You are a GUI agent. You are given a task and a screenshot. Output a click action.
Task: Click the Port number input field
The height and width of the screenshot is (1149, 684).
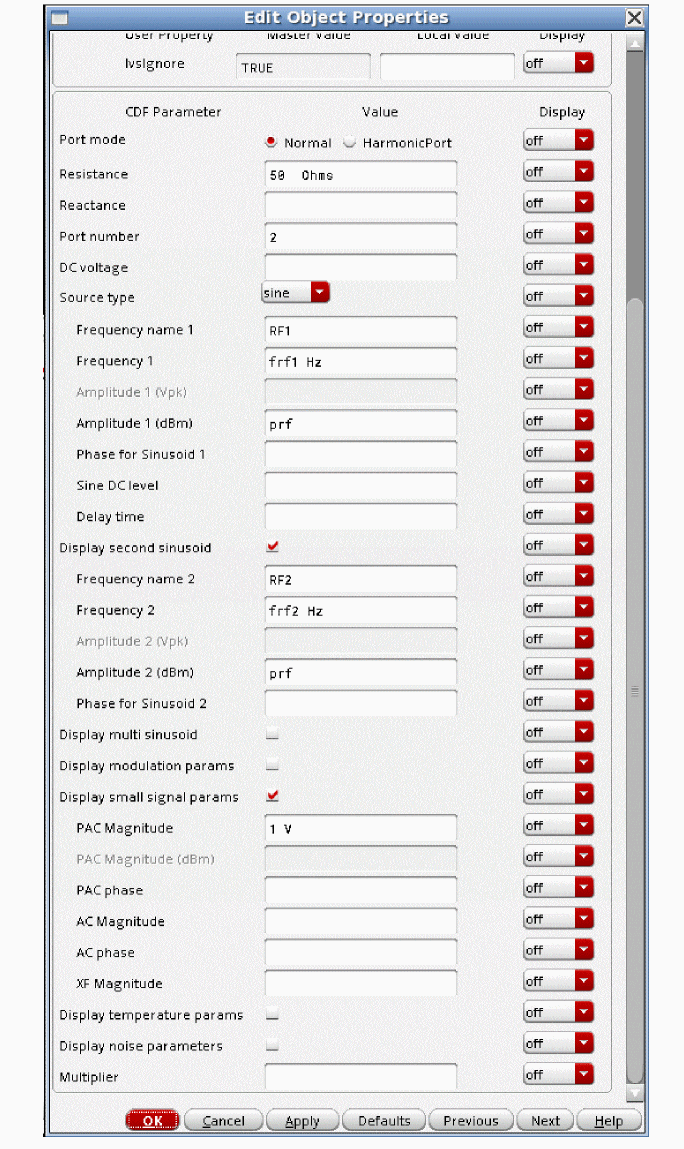(x=360, y=237)
